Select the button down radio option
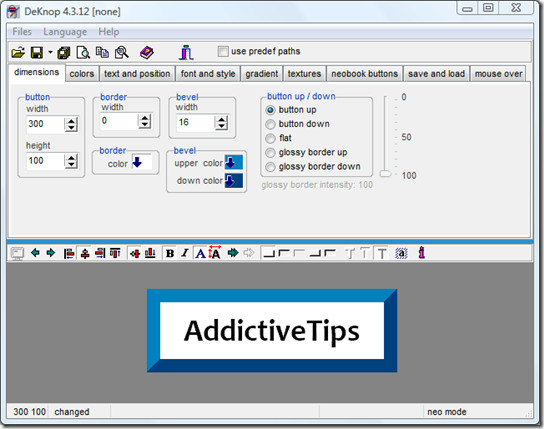Image resolution: width=544 pixels, height=429 pixels. 270,124
